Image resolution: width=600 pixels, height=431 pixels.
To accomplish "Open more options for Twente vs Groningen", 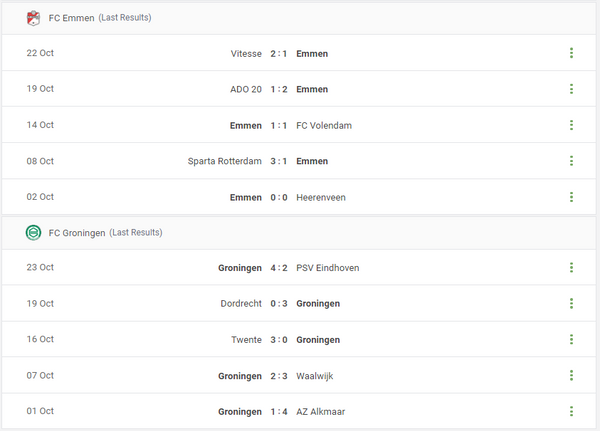I will click(571, 339).
